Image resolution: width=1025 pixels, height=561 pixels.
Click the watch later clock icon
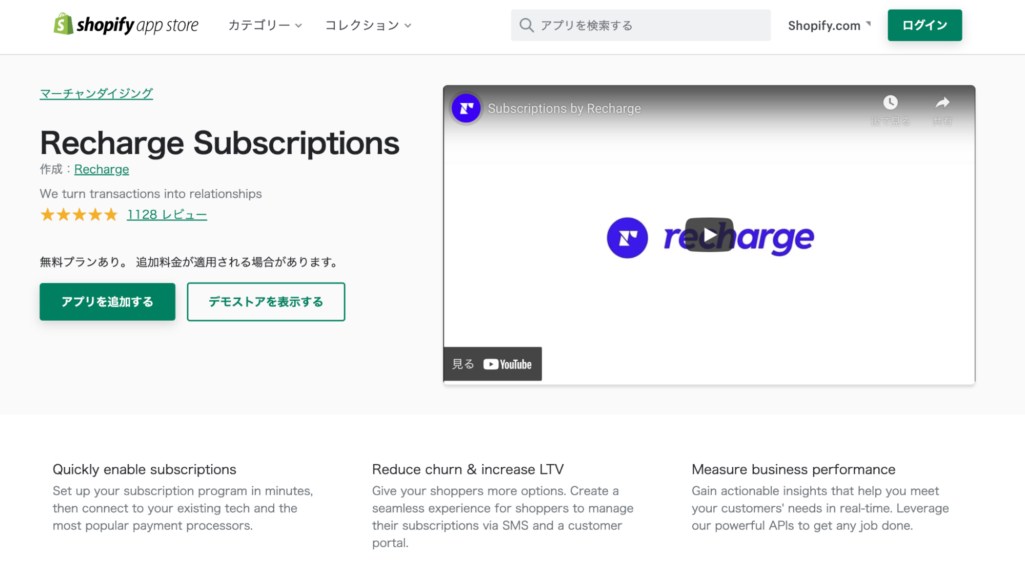coord(890,103)
